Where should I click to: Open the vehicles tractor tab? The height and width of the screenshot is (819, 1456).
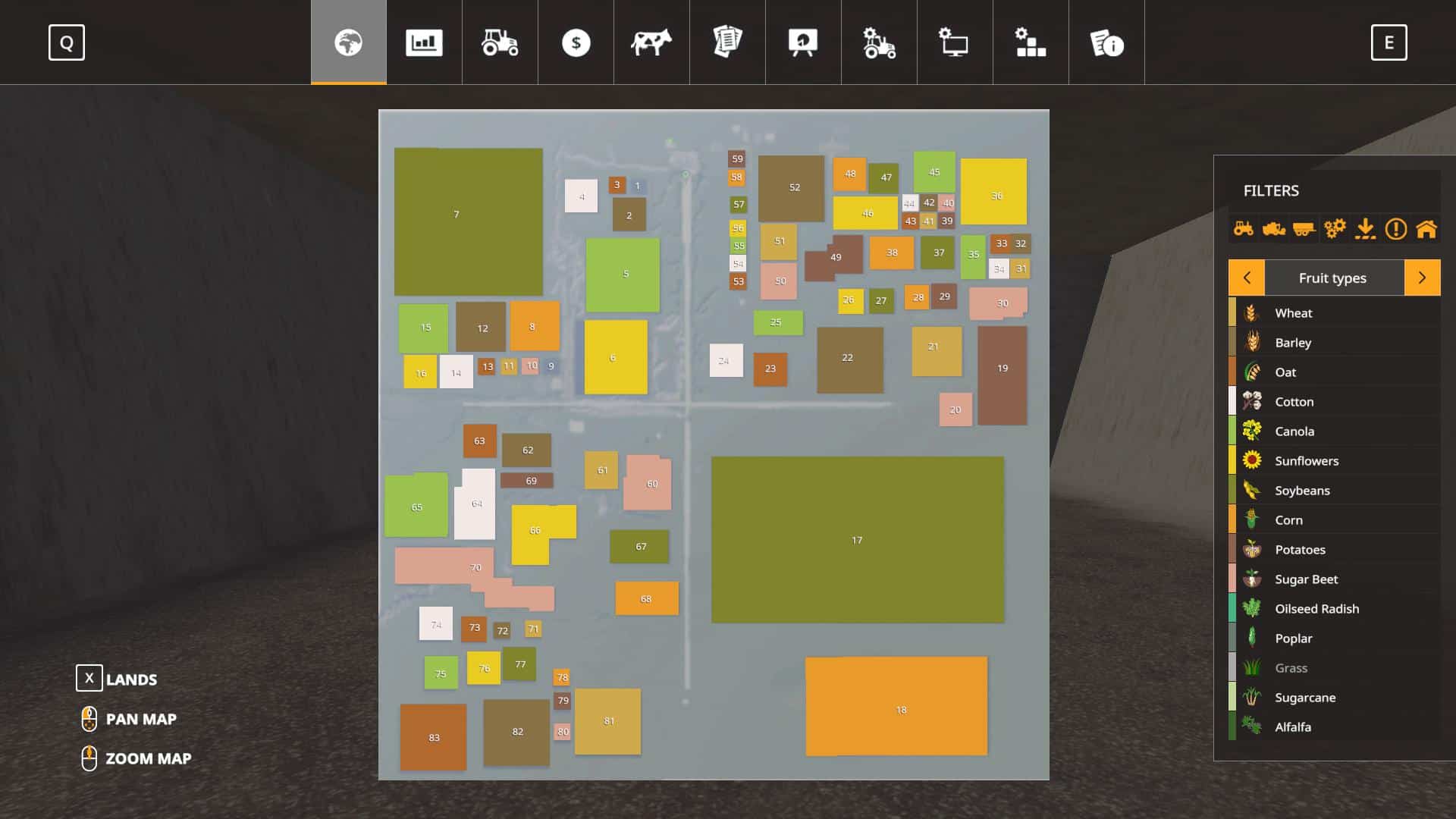(x=500, y=42)
